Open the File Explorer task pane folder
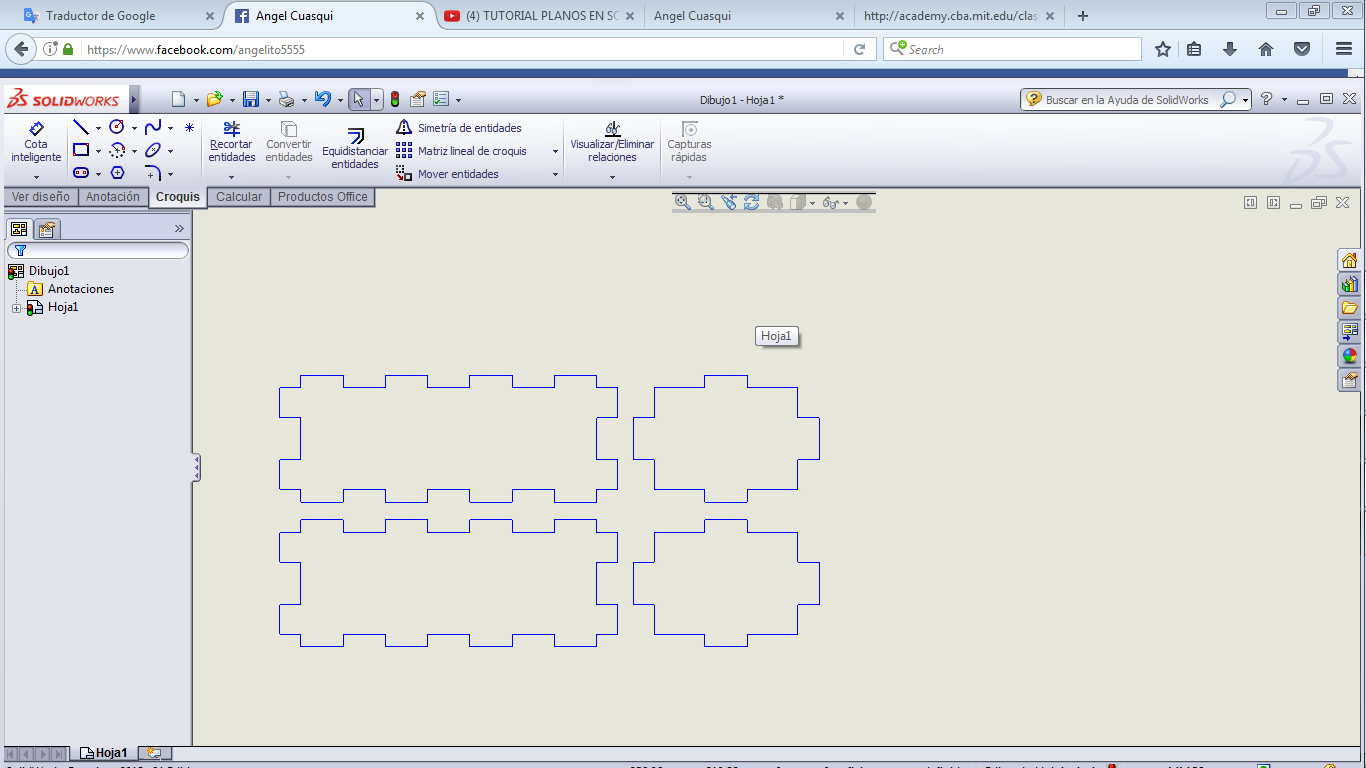Viewport: 1366px width, 768px height. click(x=1350, y=308)
